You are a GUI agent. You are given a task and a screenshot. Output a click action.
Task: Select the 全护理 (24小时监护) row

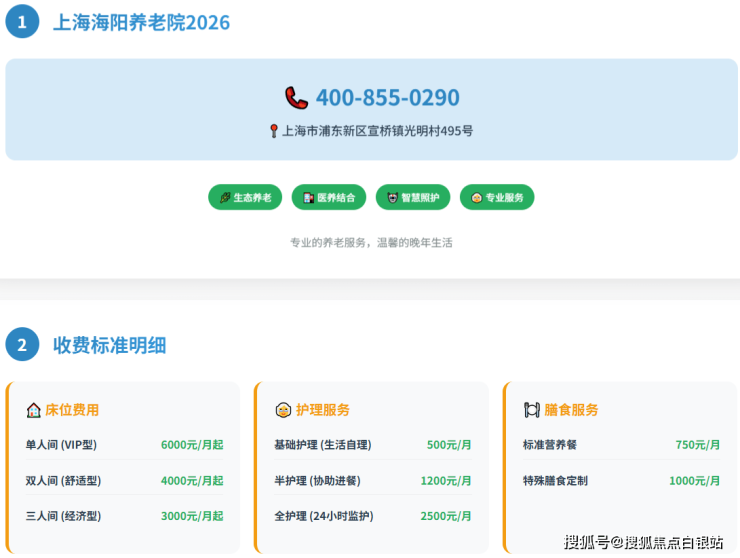coord(372,516)
